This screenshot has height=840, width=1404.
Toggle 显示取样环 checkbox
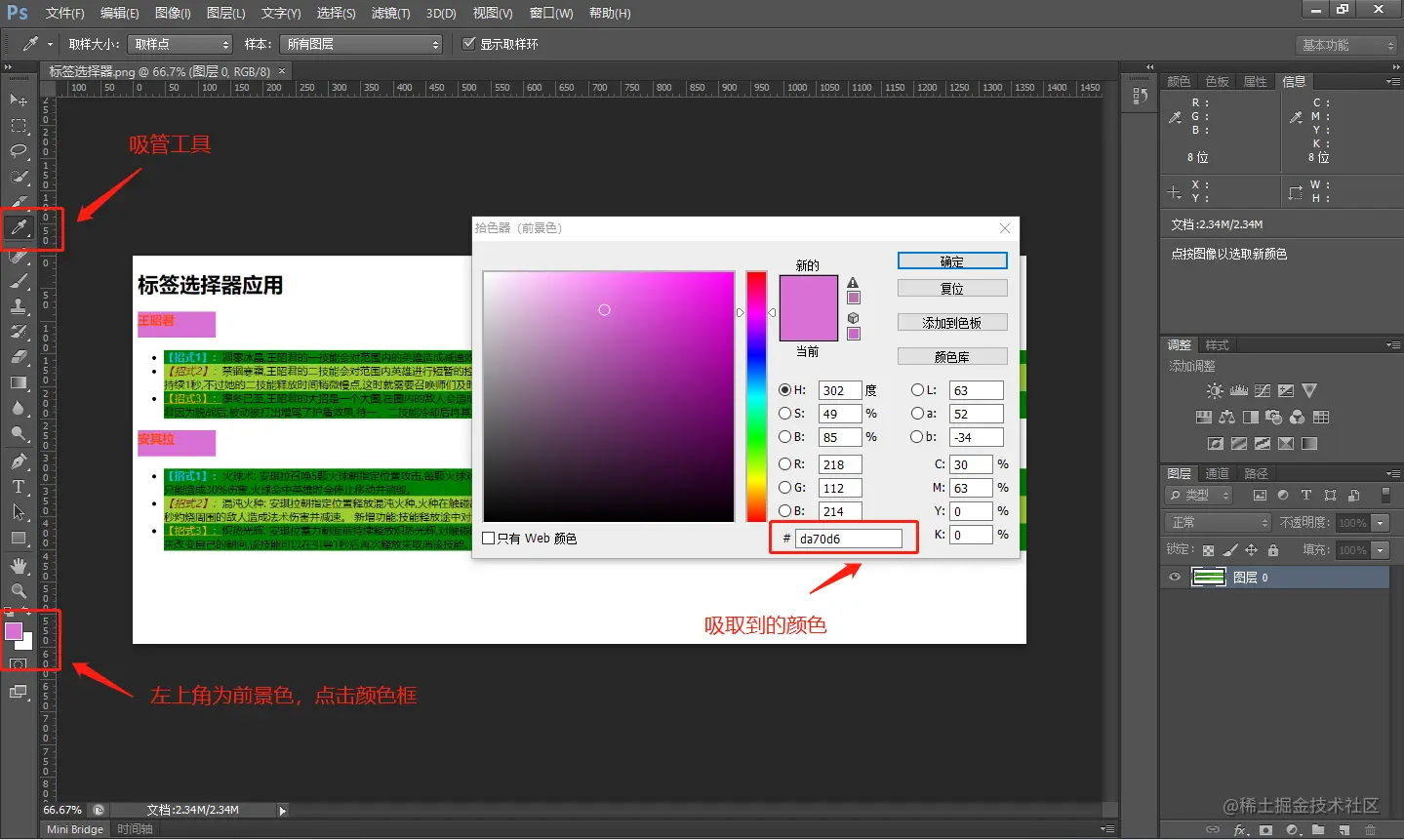pyautogui.click(x=468, y=43)
